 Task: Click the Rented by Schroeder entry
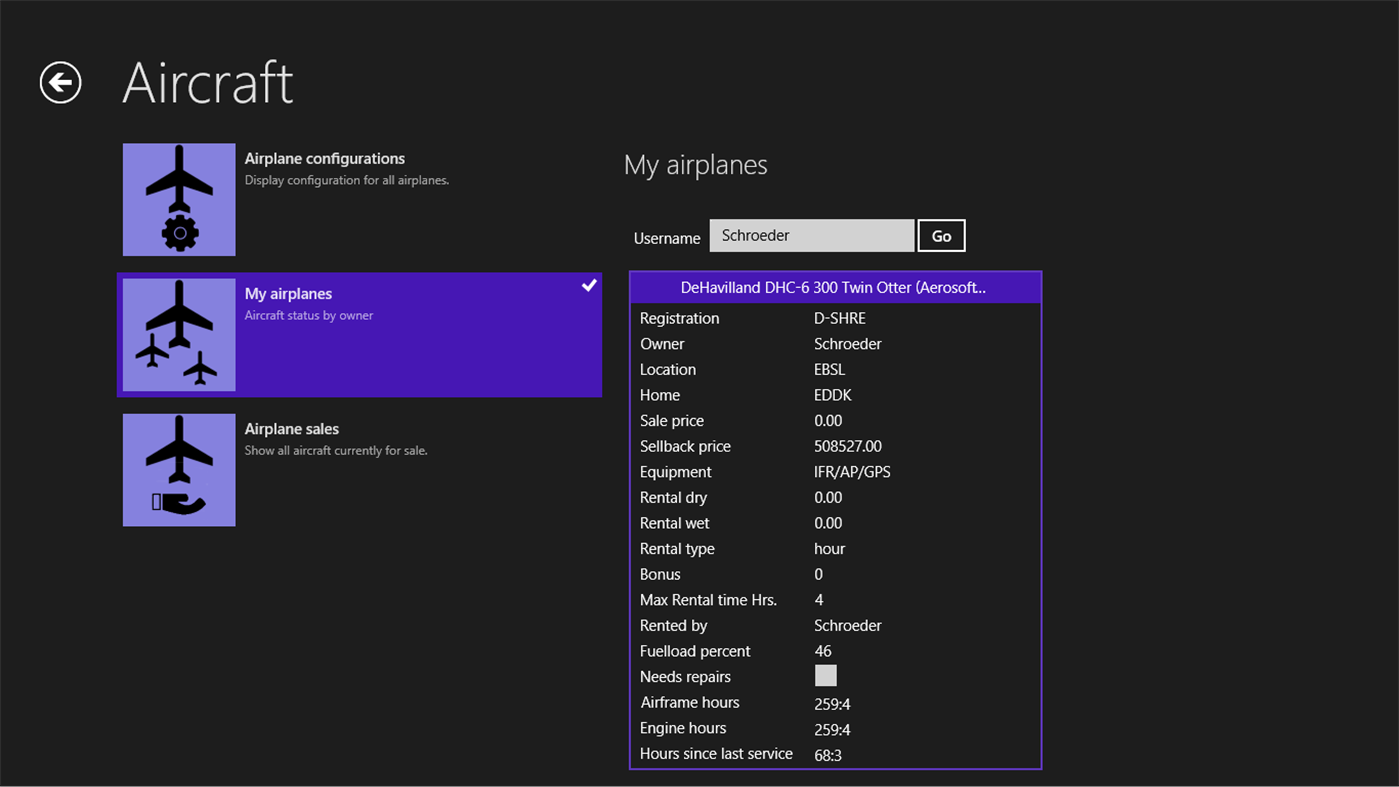847,624
